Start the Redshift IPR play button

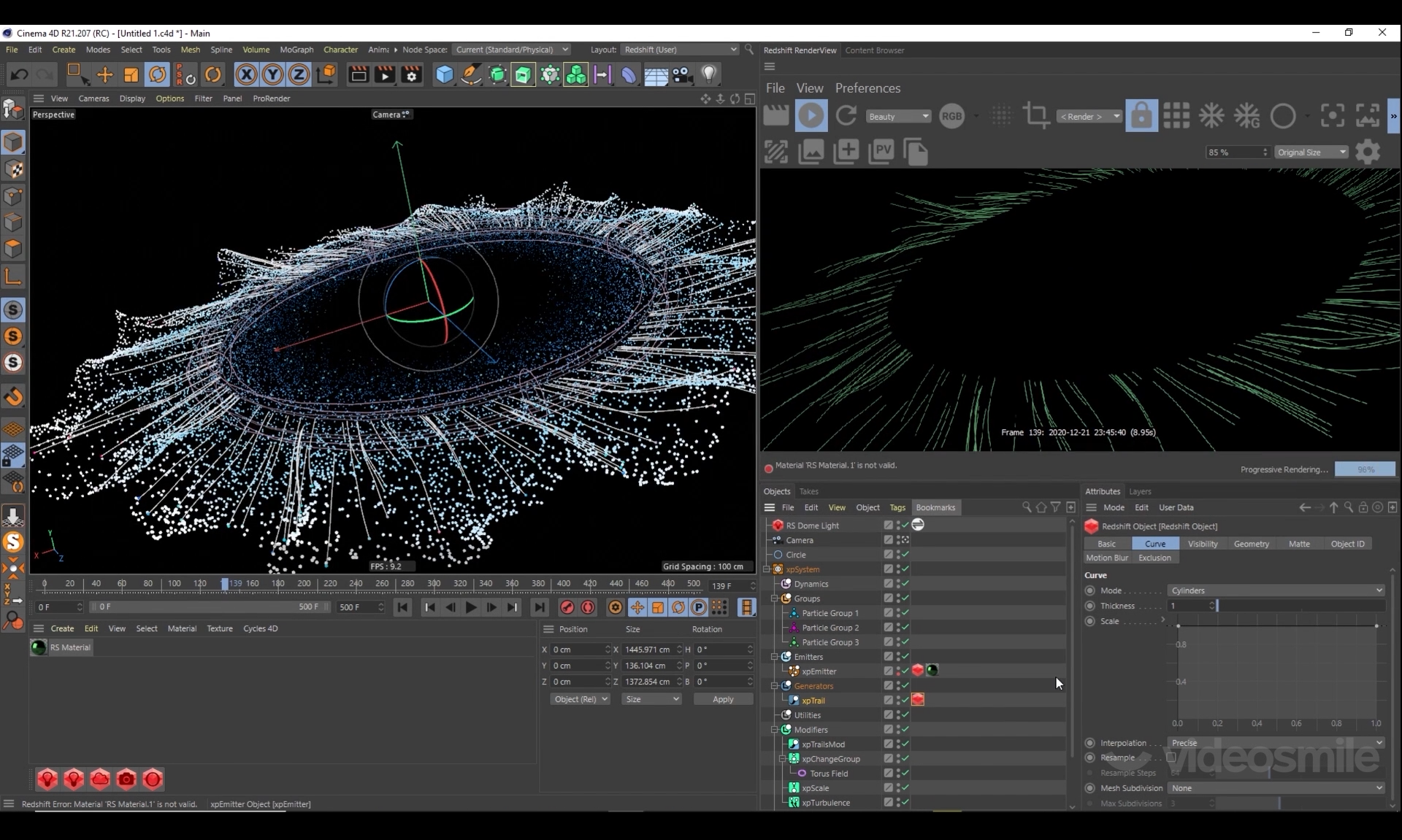click(811, 116)
